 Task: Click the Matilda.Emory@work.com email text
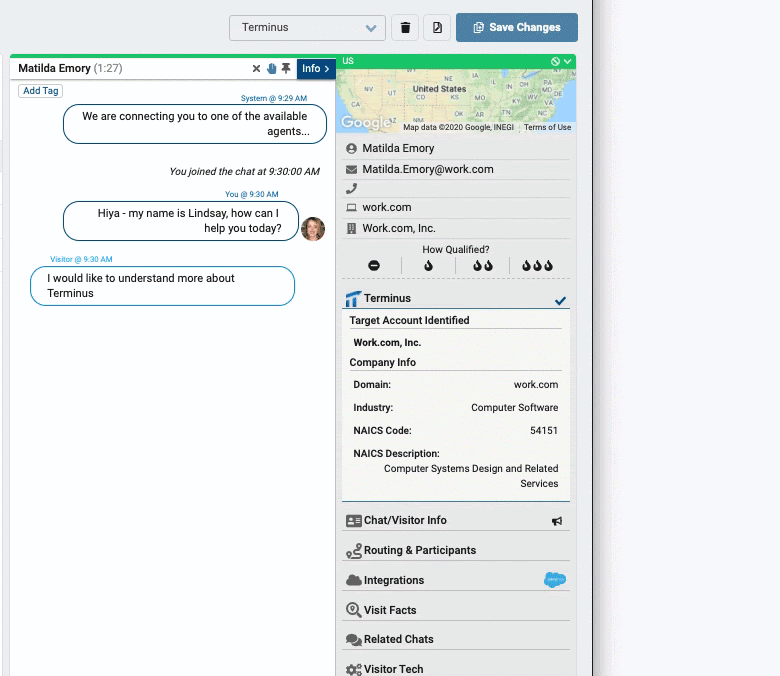click(x=428, y=170)
